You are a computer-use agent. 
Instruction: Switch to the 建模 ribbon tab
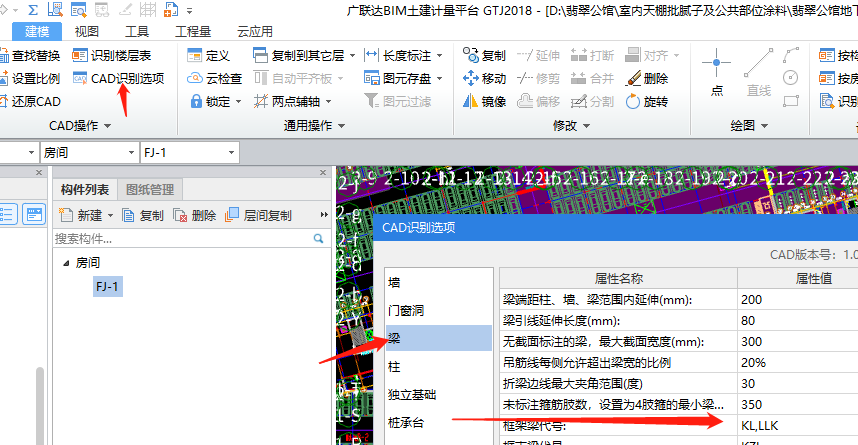click(x=37, y=31)
